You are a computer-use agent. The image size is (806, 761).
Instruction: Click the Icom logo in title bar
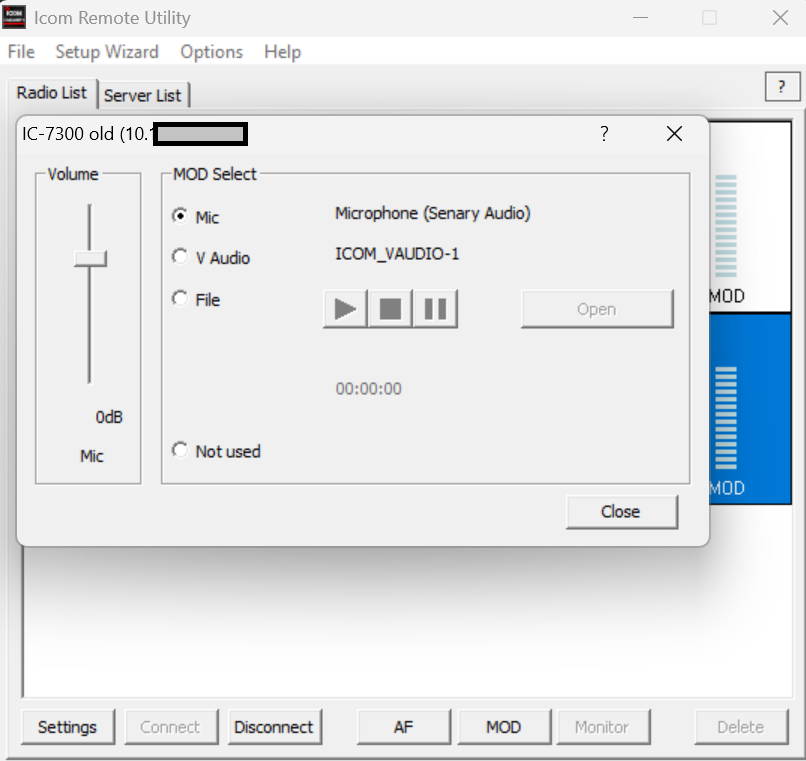pyautogui.click(x=15, y=18)
